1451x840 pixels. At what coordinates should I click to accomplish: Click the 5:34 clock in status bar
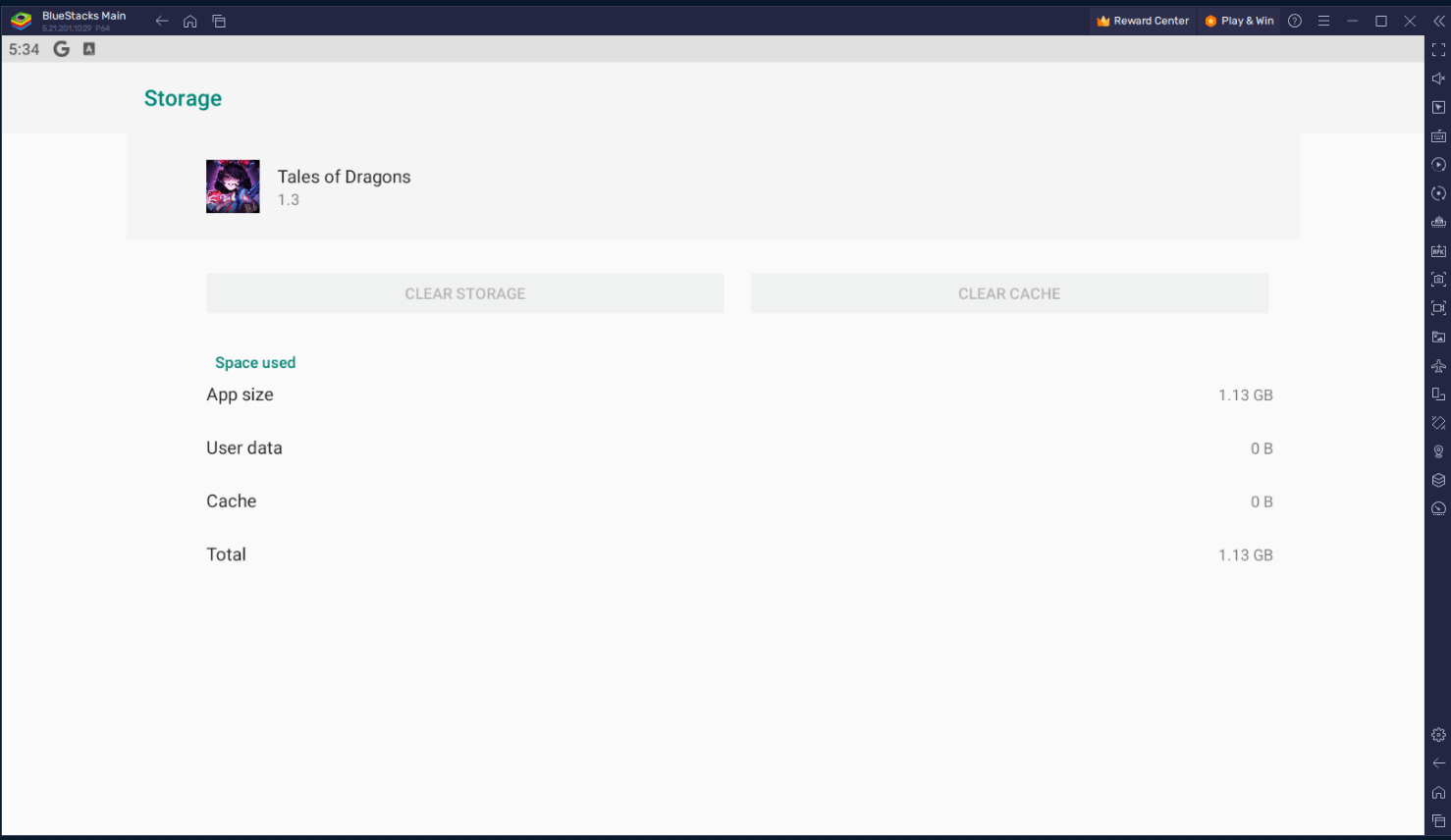[x=25, y=49]
